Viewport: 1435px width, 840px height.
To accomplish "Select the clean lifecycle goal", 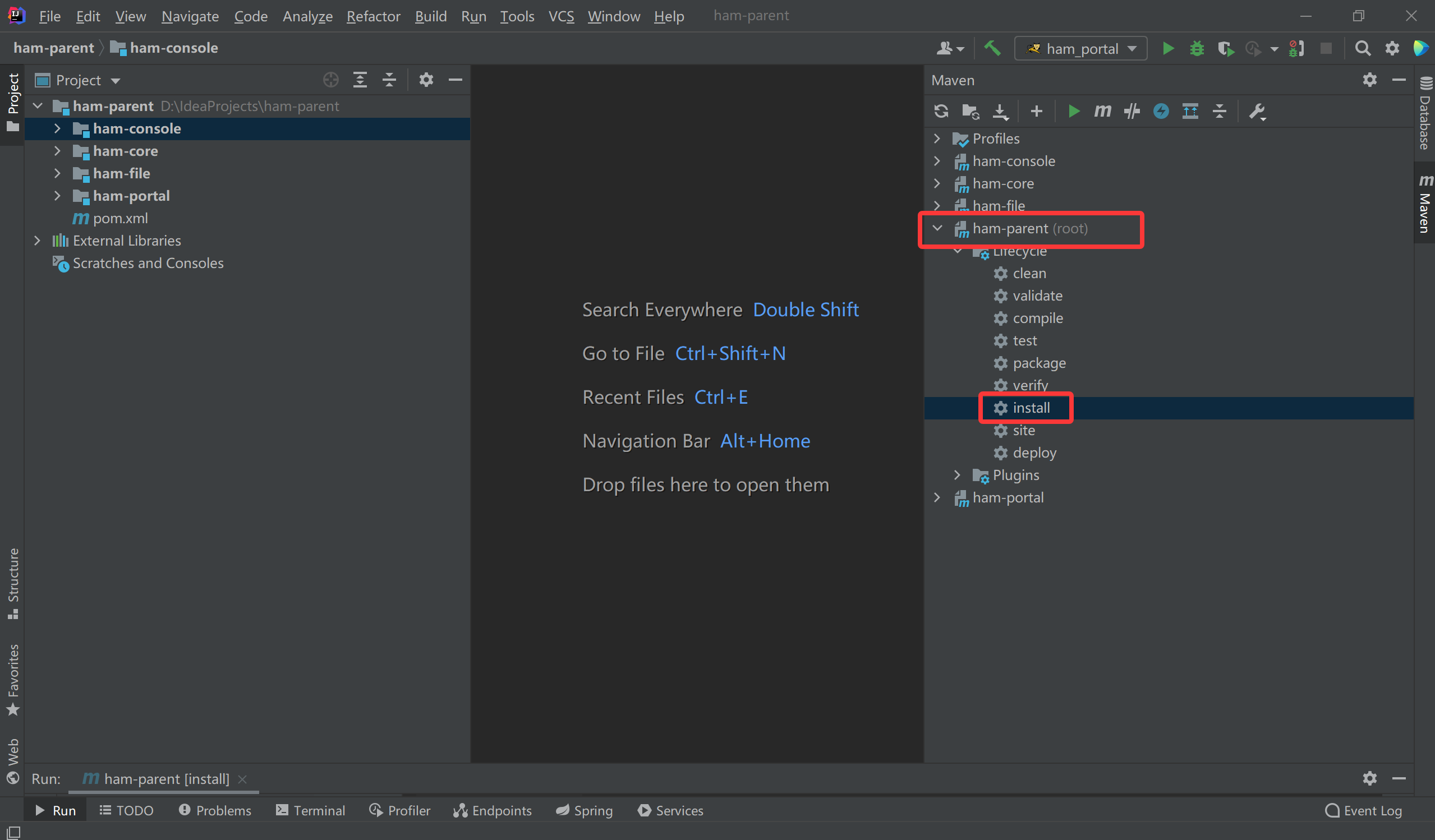I will click(1029, 273).
